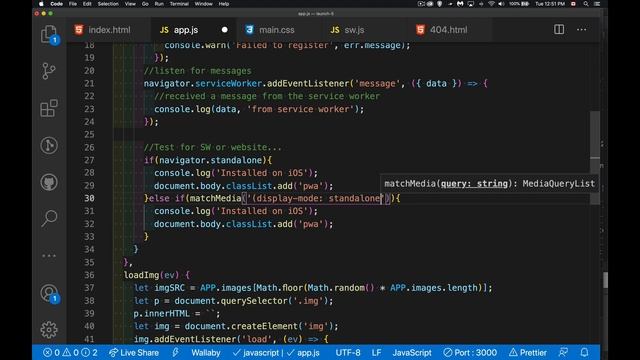Click the //Test for SW or website comment
This screenshot has height=360, width=640.
(x=212, y=147)
